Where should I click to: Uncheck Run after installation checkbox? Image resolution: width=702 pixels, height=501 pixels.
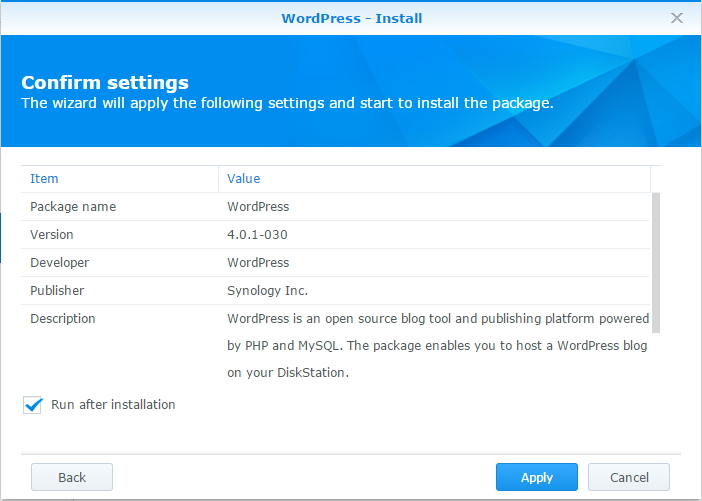coord(32,405)
